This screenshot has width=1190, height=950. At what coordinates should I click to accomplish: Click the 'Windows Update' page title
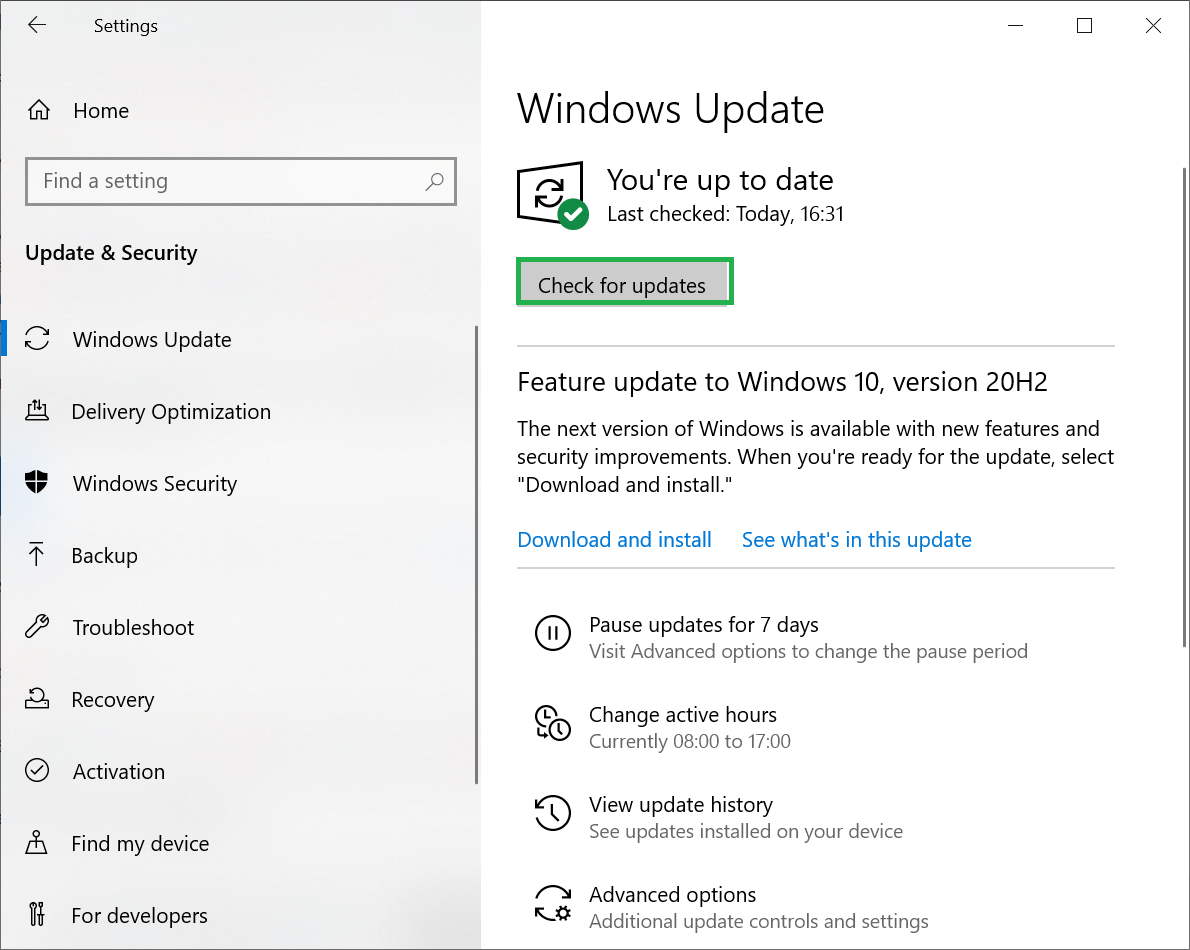point(670,109)
